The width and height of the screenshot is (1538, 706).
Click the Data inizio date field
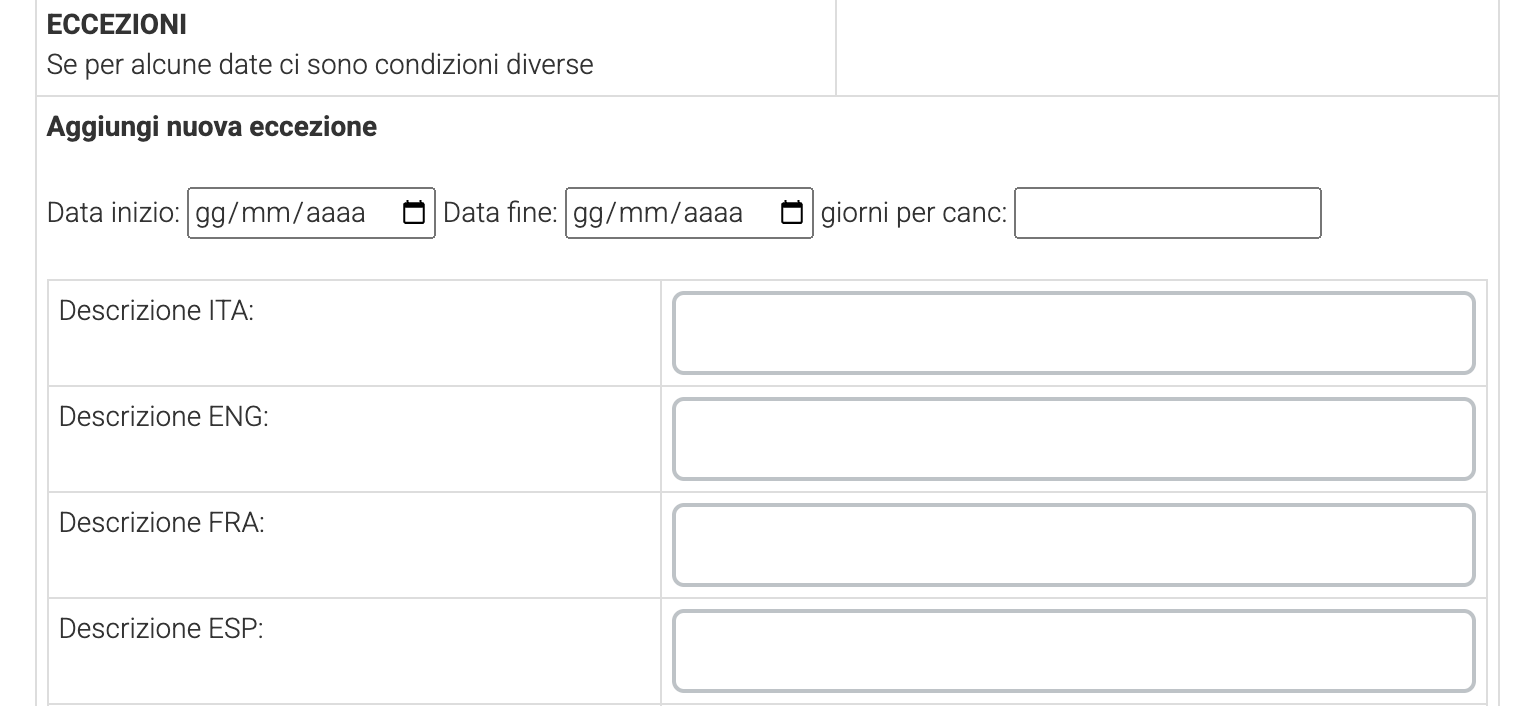click(311, 213)
